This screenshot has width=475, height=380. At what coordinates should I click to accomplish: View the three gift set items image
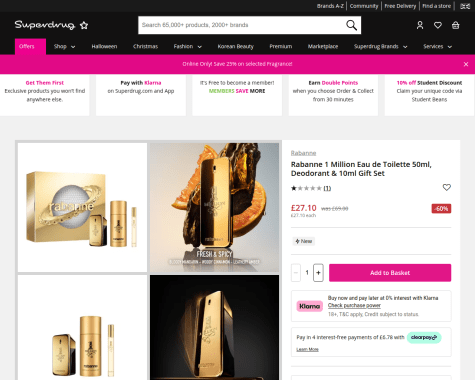tap(82, 327)
